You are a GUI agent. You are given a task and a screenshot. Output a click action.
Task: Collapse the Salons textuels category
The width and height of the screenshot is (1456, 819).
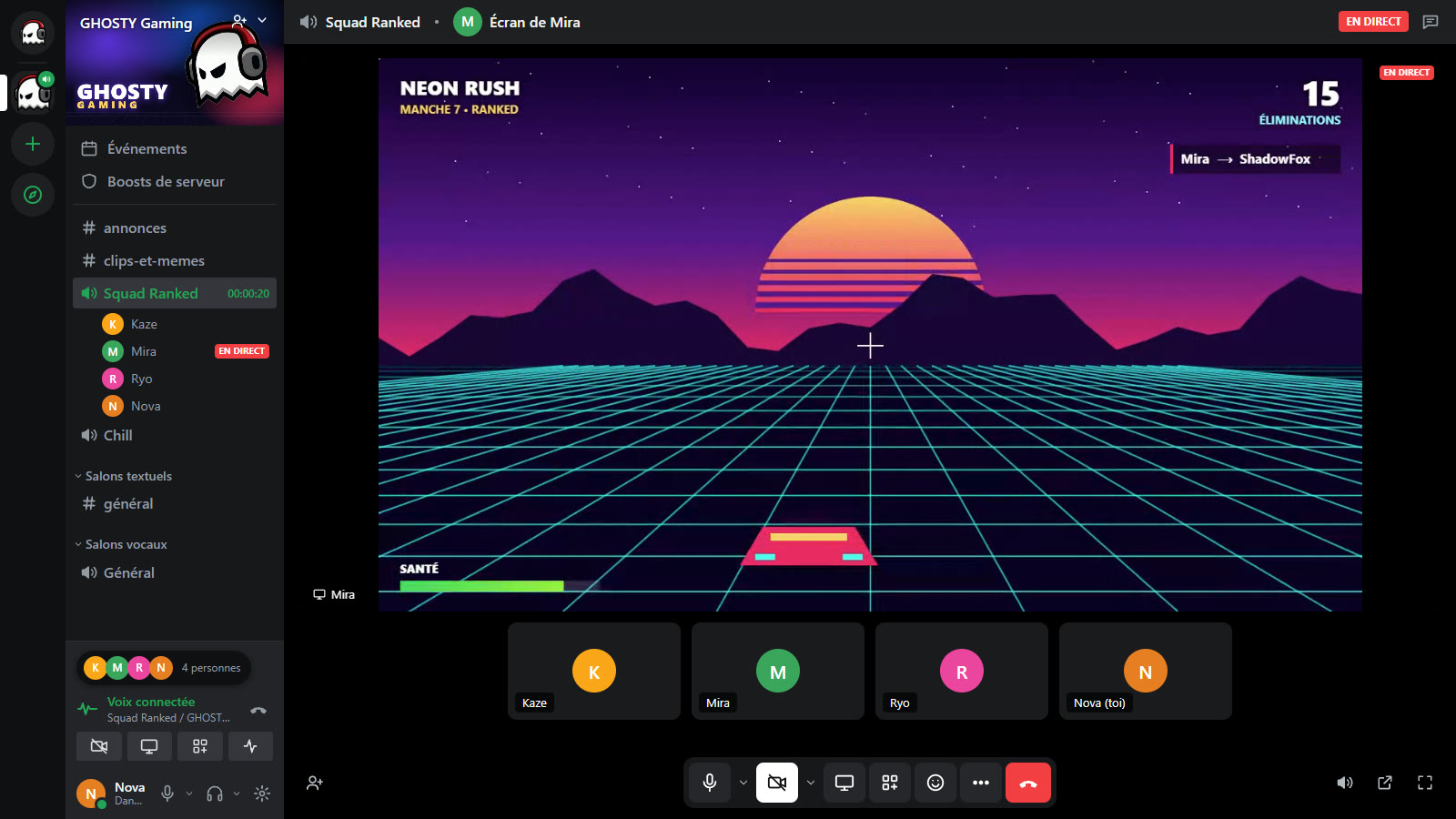124,476
